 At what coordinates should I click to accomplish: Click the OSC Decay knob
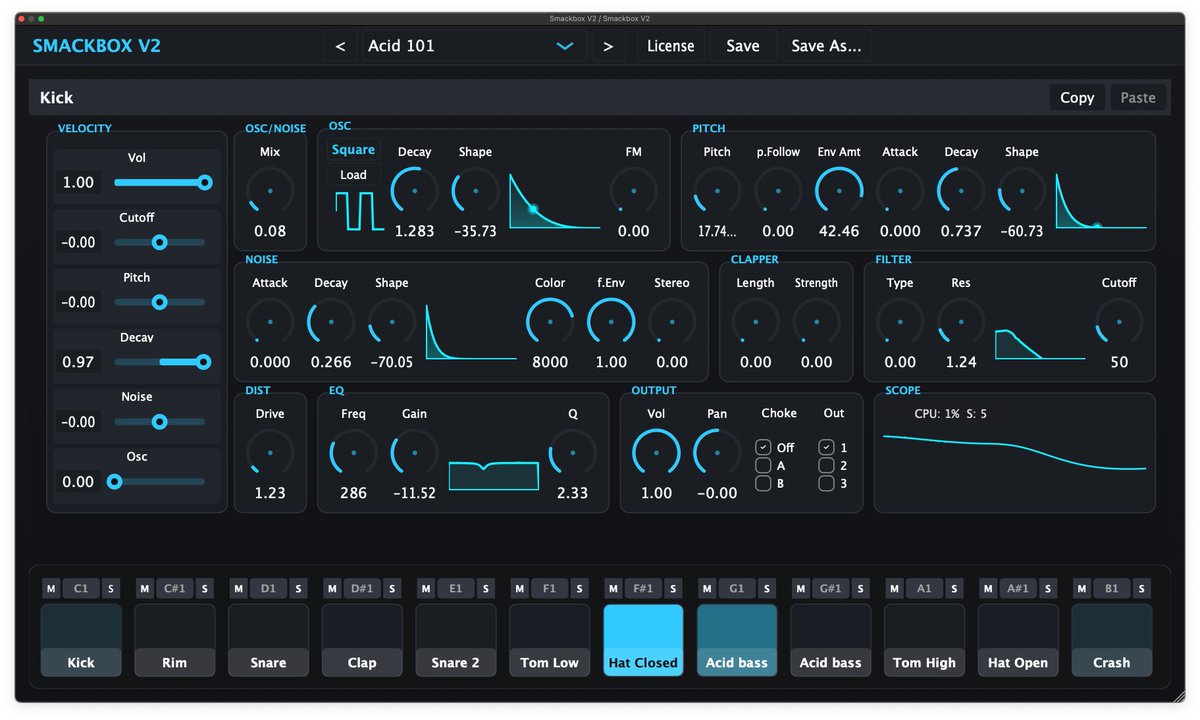point(414,190)
